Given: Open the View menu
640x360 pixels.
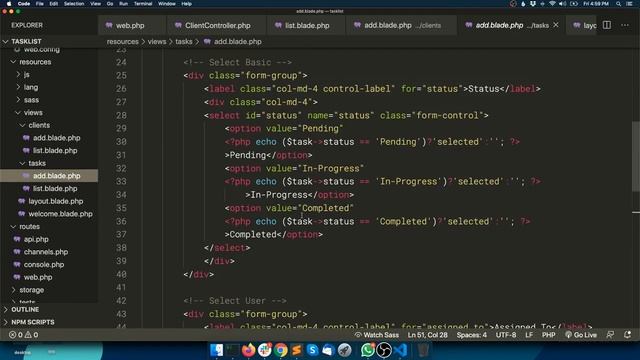Looking at the screenshot, I should click(96, 4).
